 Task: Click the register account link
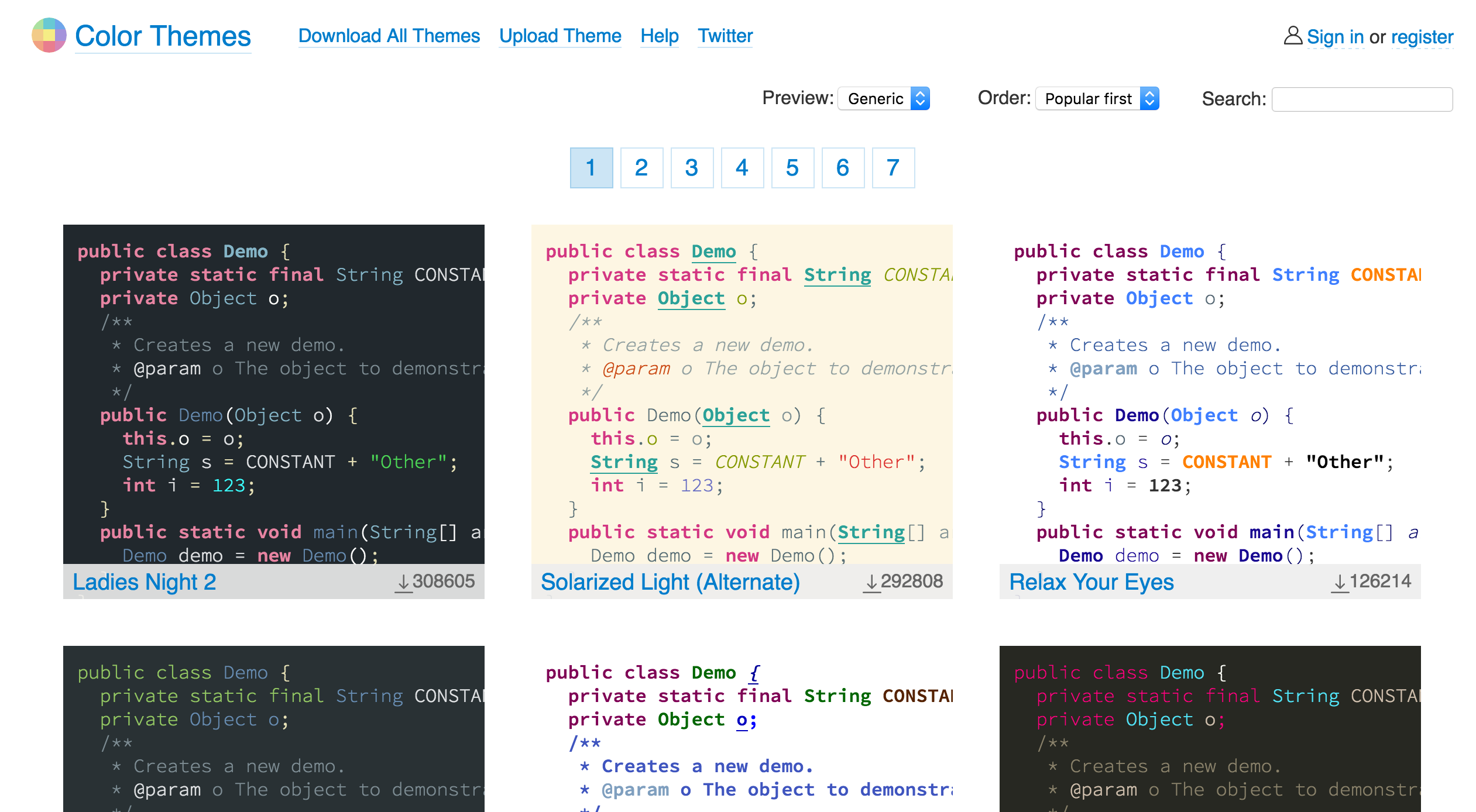(1422, 36)
